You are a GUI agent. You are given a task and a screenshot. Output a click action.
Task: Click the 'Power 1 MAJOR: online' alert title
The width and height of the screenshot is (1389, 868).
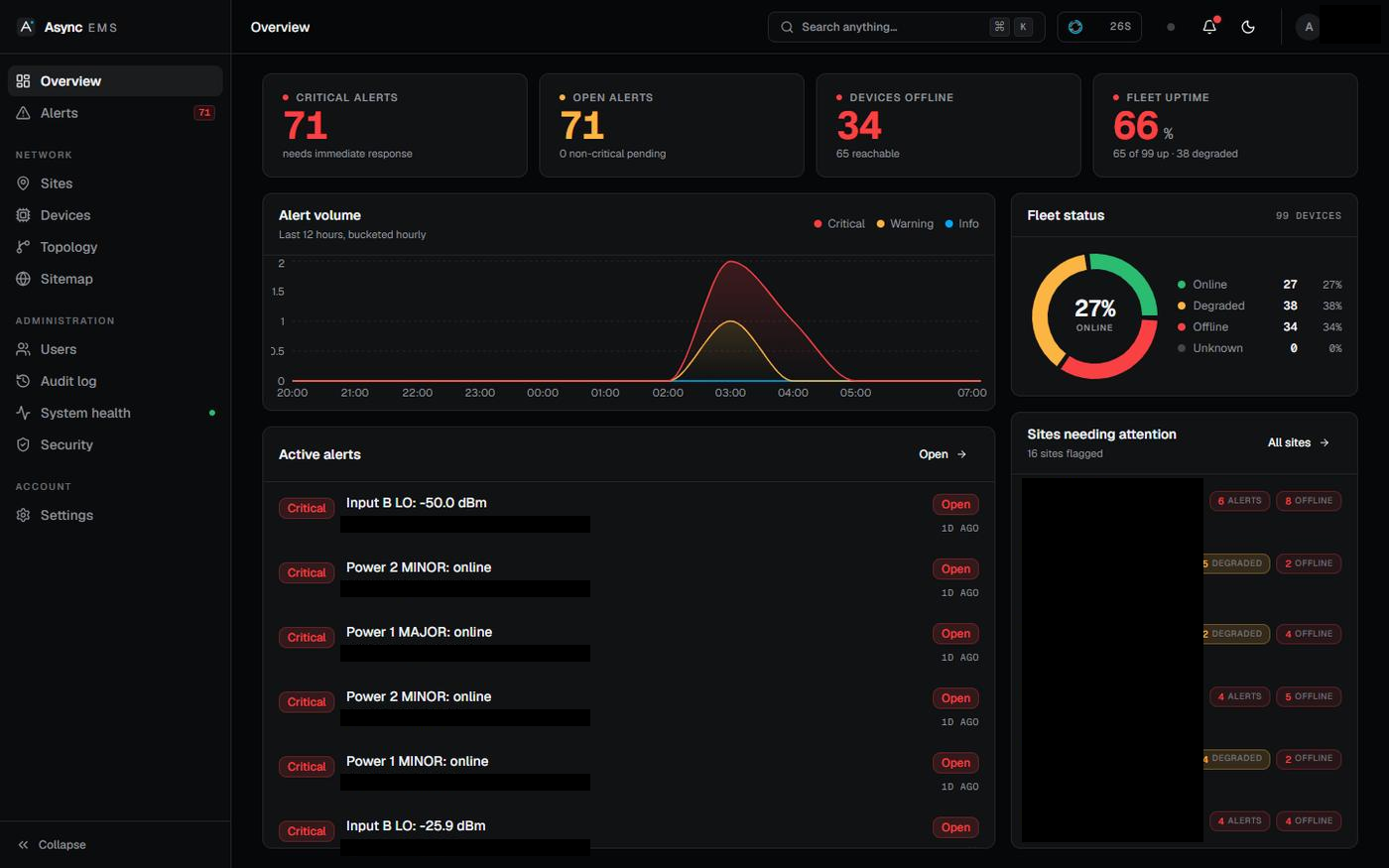coord(419,632)
